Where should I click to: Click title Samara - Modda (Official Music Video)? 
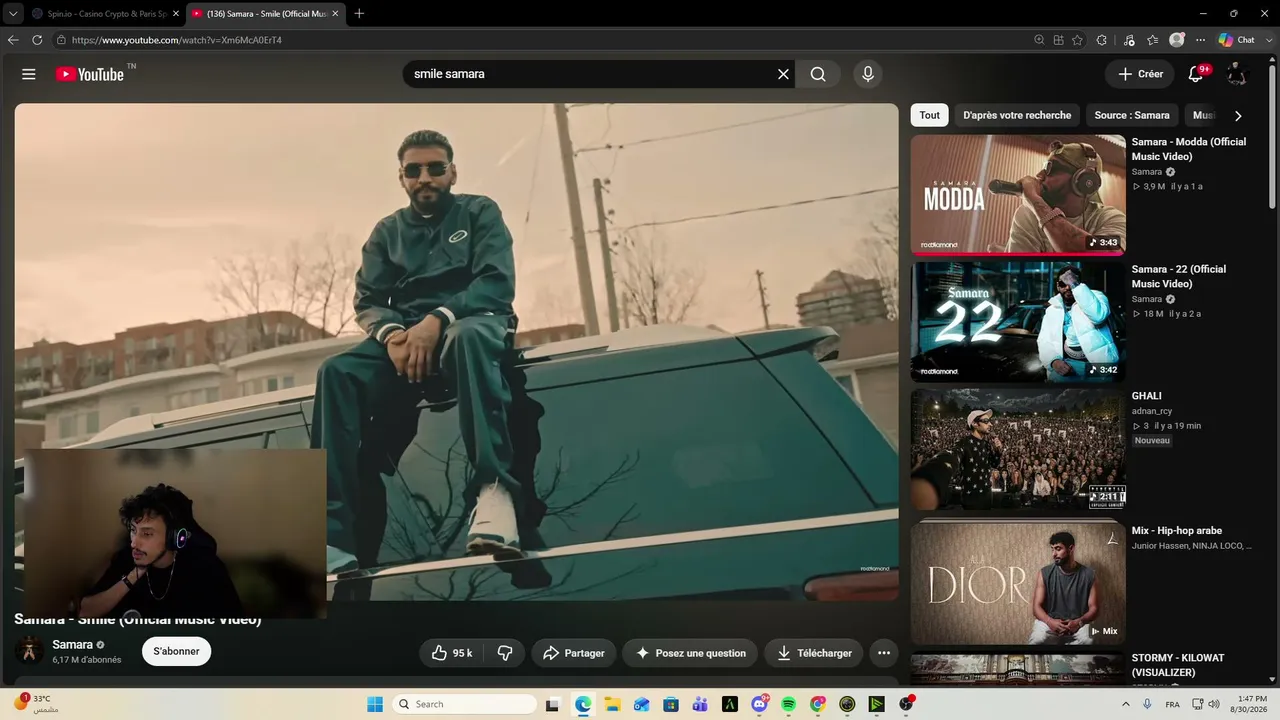(x=1189, y=149)
